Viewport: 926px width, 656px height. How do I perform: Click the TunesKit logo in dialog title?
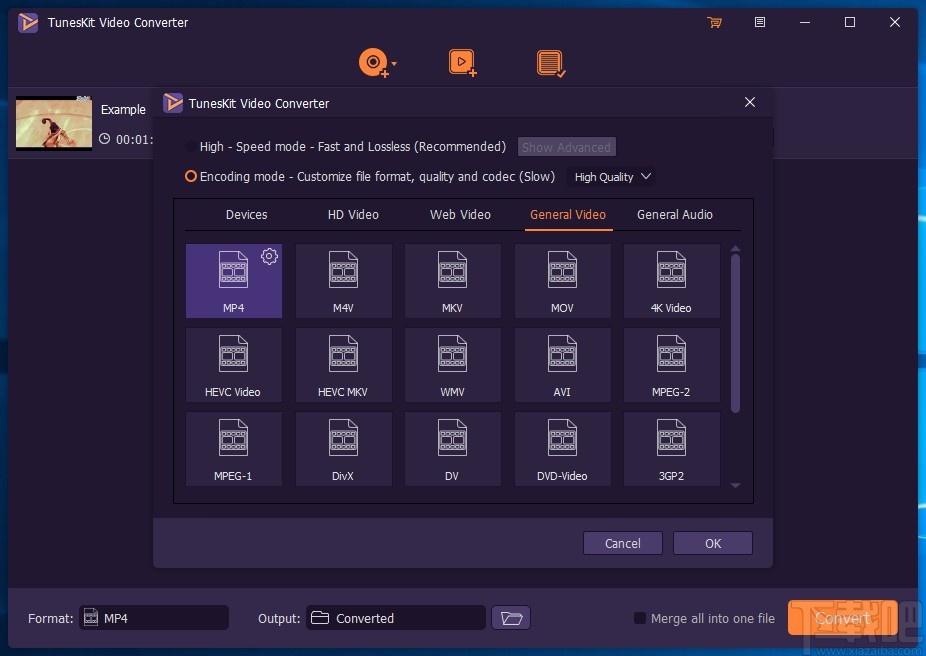coord(173,103)
